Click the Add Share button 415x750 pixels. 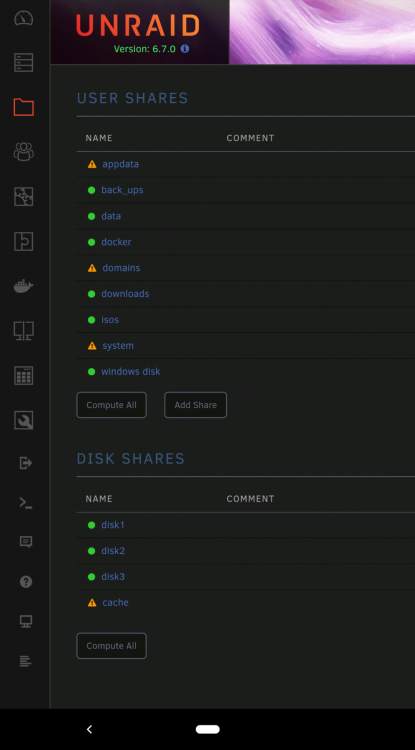tap(196, 405)
